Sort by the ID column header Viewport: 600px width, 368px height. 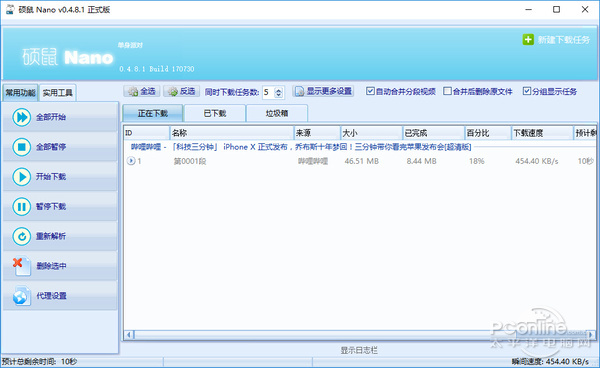pos(147,133)
